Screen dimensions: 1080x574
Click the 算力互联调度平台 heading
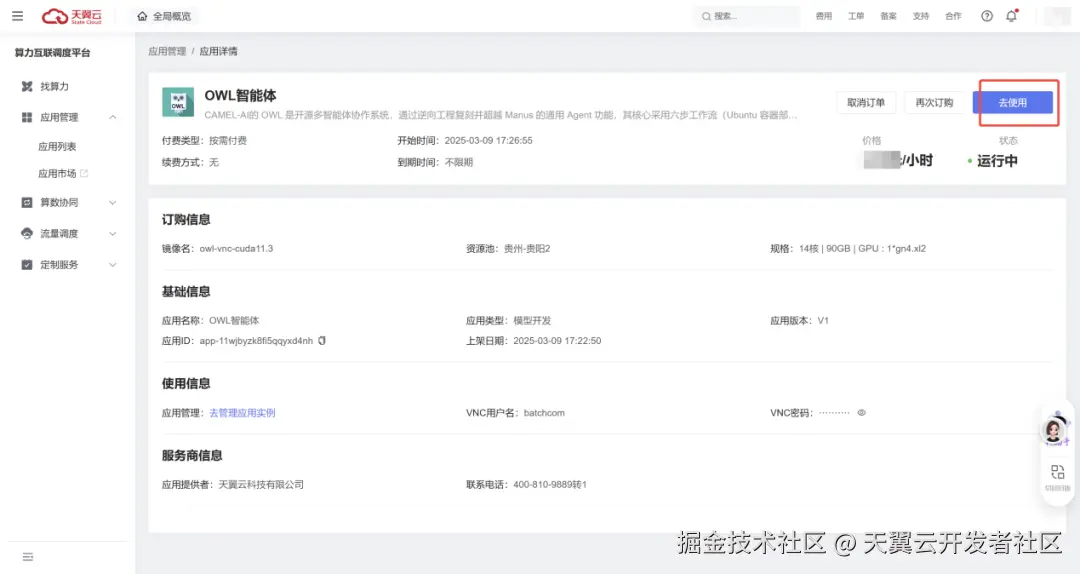52,52
